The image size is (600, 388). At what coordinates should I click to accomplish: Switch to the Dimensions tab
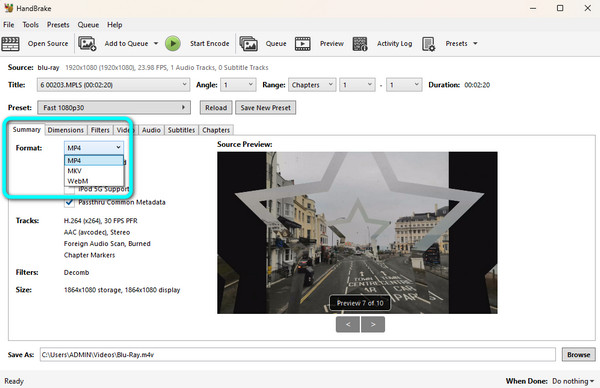click(65, 130)
